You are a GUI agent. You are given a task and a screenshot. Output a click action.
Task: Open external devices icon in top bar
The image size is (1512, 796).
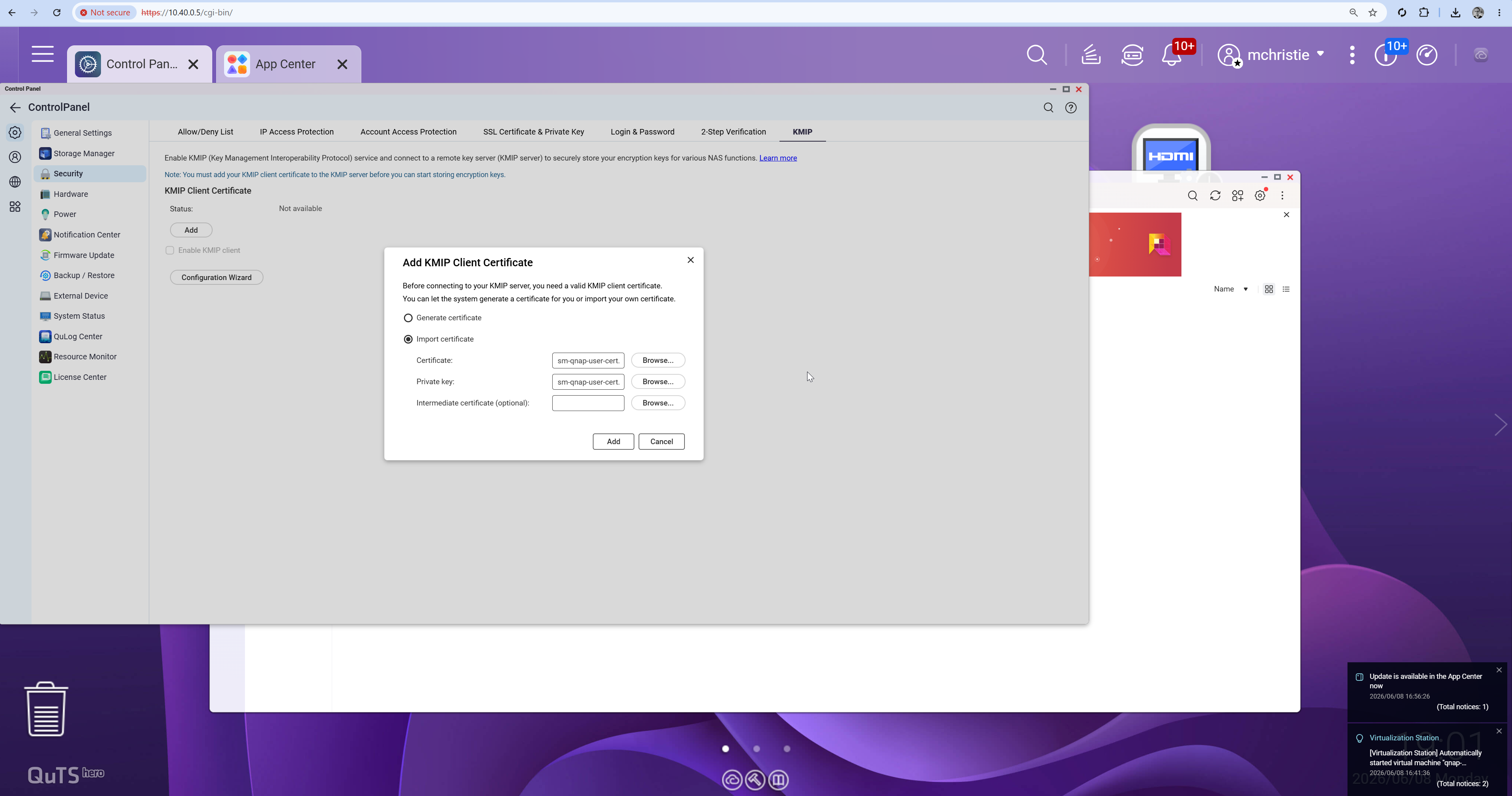[x=1132, y=54]
